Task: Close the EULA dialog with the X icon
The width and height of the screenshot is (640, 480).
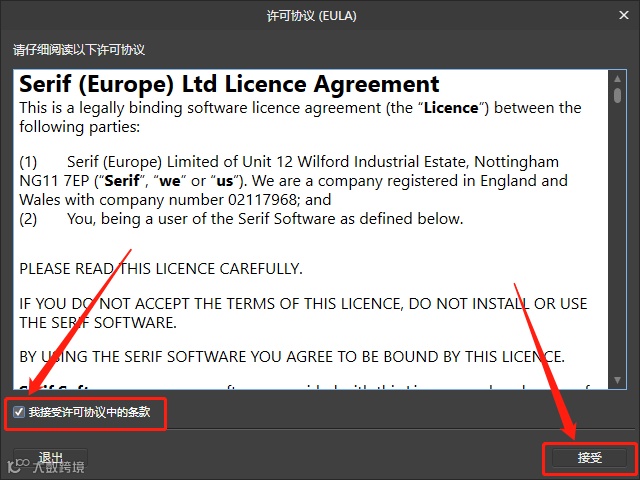Action: click(x=623, y=15)
